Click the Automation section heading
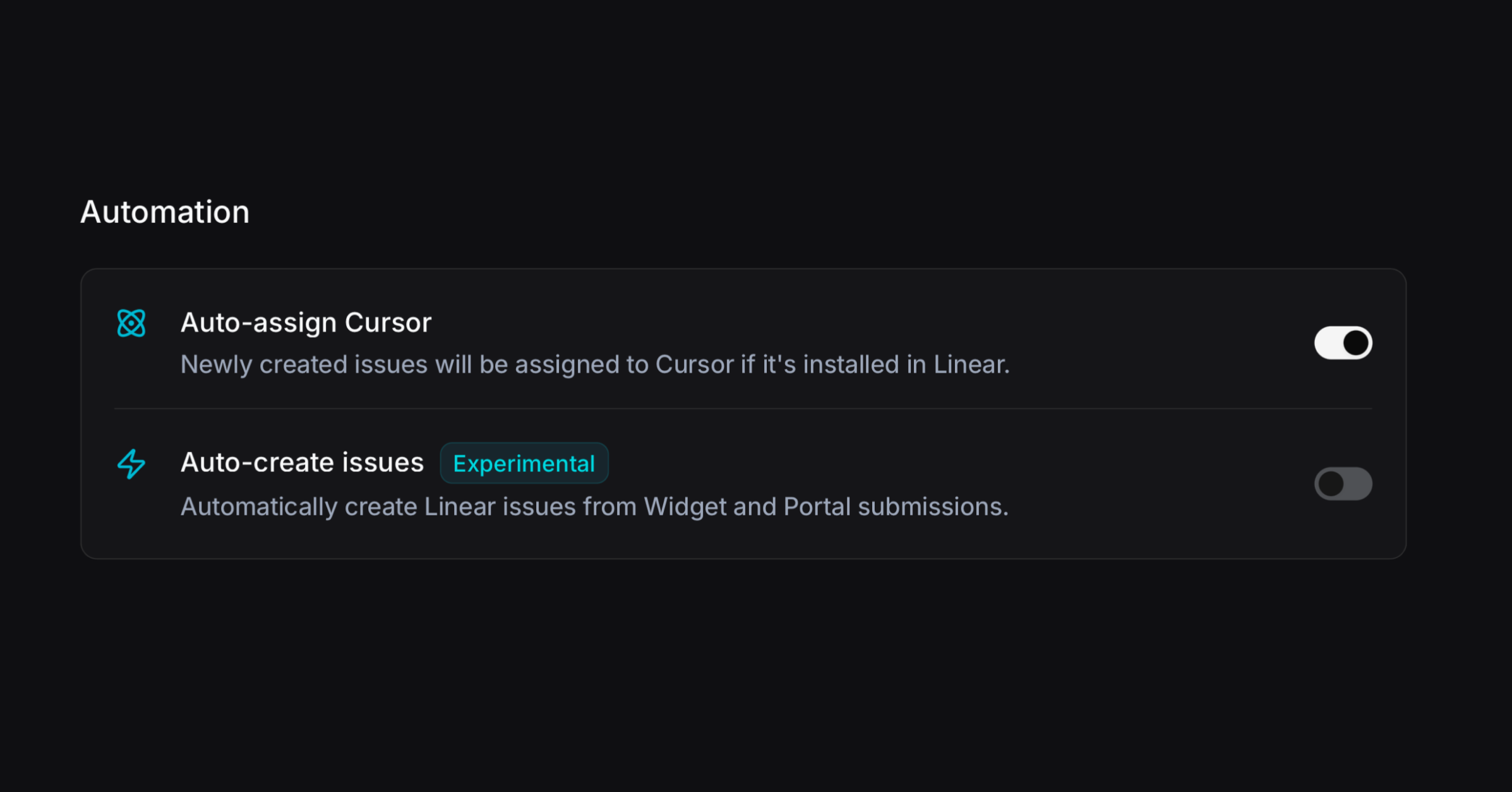1512x792 pixels. (x=165, y=212)
